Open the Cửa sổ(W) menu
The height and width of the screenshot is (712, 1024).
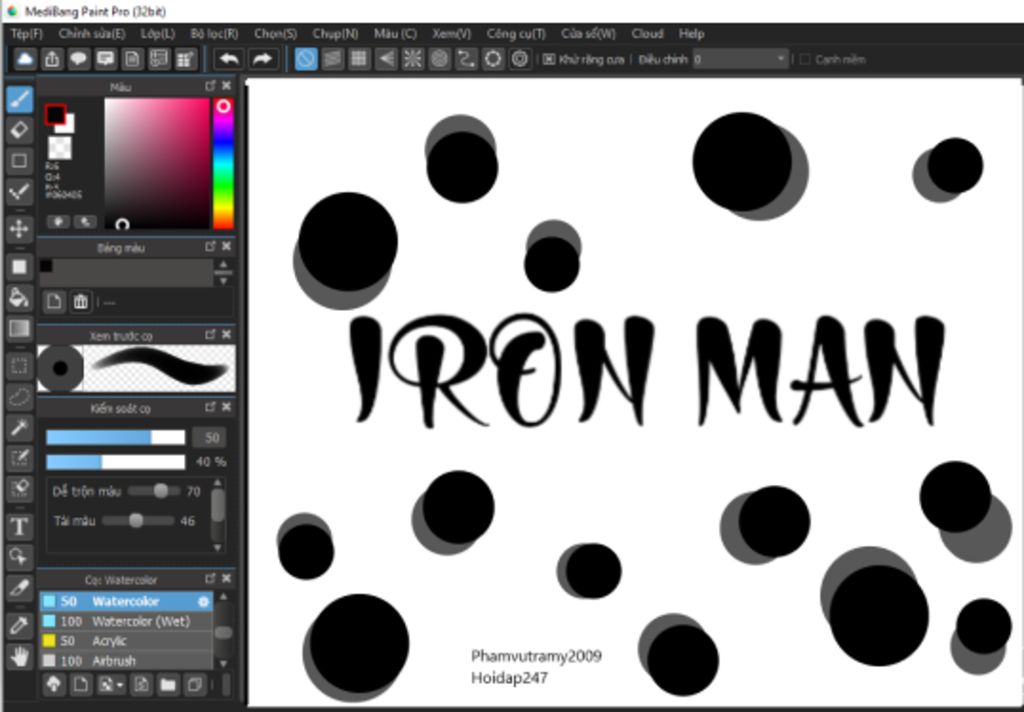coord(588,33)
